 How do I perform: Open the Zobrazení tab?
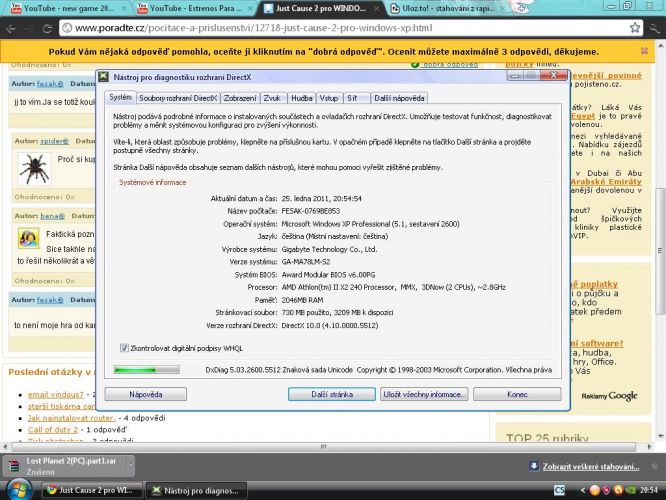coord(240,98)
